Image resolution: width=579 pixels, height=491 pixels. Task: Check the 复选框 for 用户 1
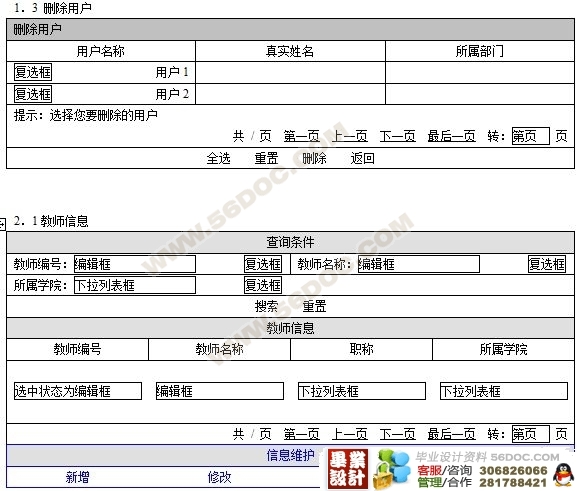click(33, 72)
